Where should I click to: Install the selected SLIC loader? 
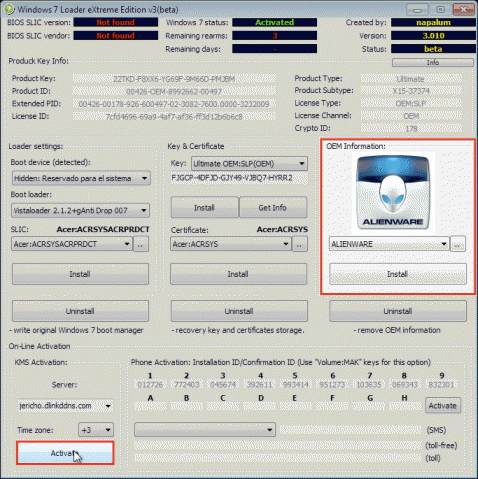click(x=80, y=274)
